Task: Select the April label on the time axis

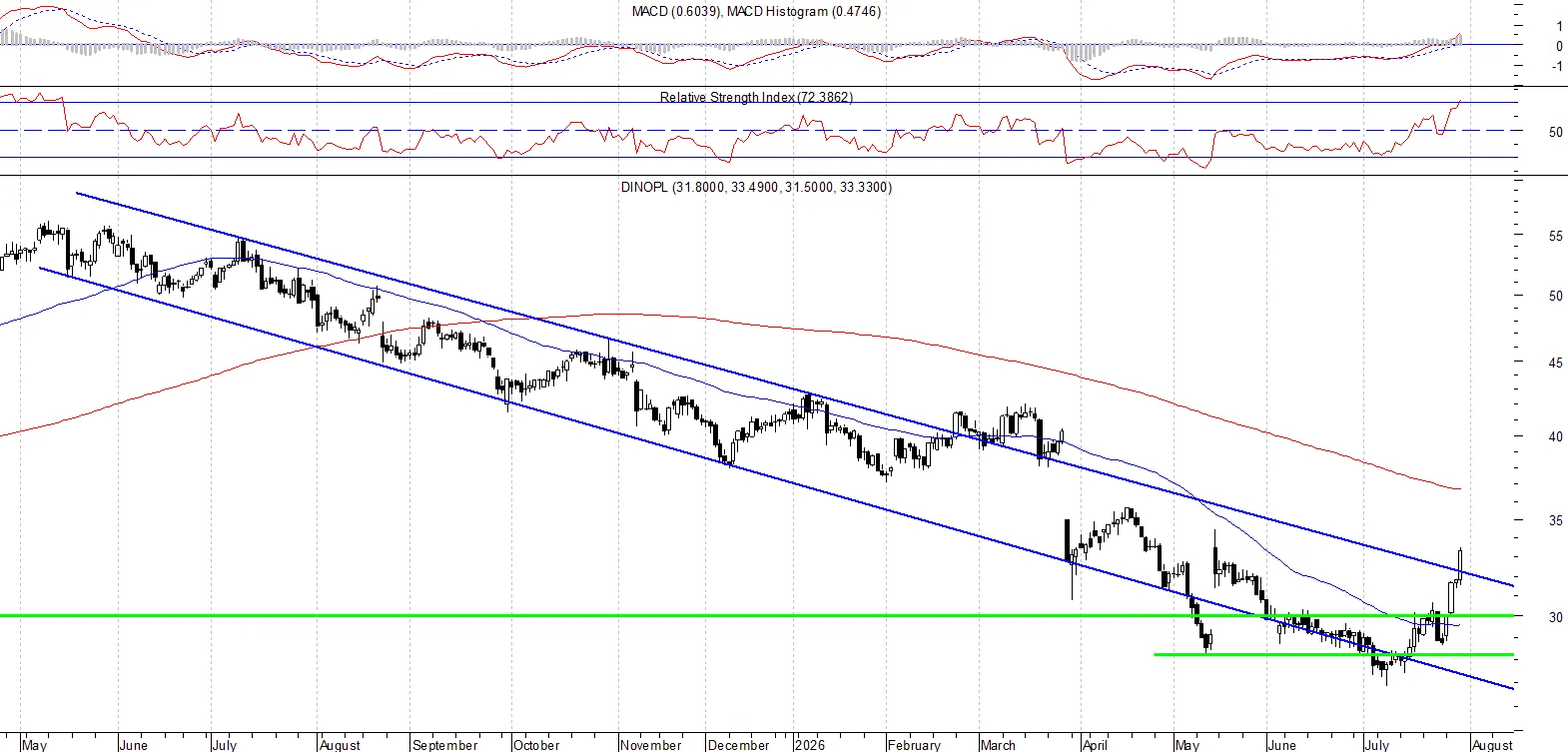Action: point(1095,745)
